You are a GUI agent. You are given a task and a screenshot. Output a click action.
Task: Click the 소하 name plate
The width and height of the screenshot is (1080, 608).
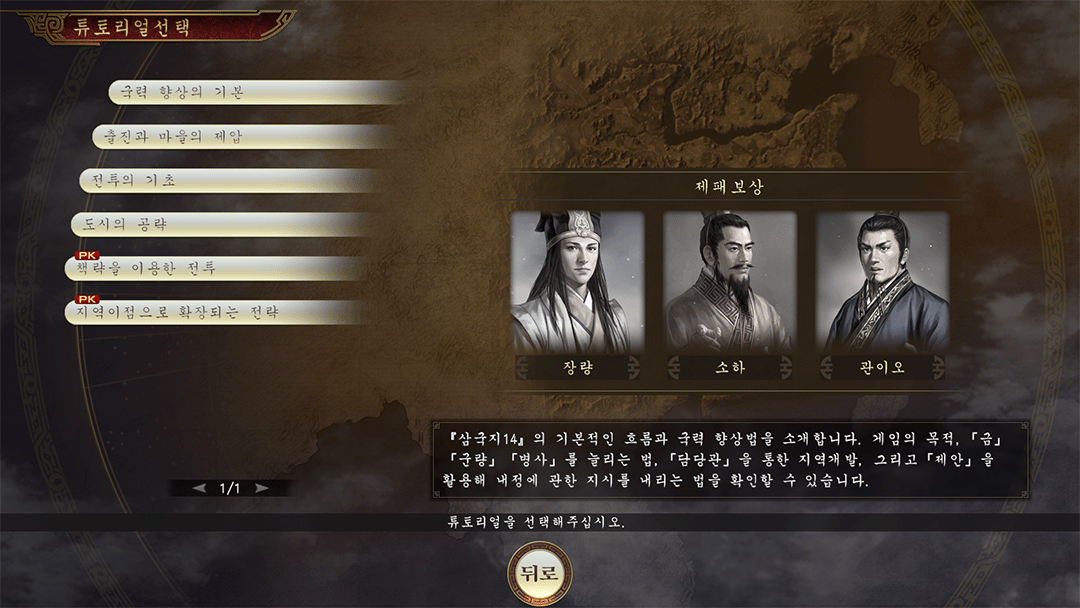click(730, 367)
